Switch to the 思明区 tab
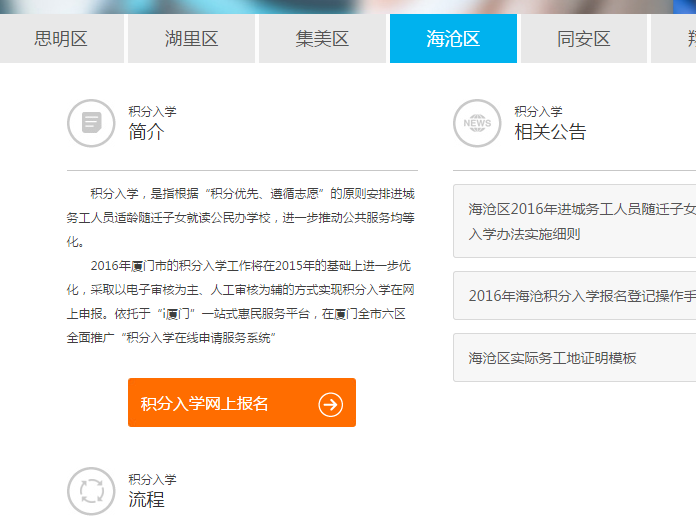696x524 pixels. click(x=62, y=39)
